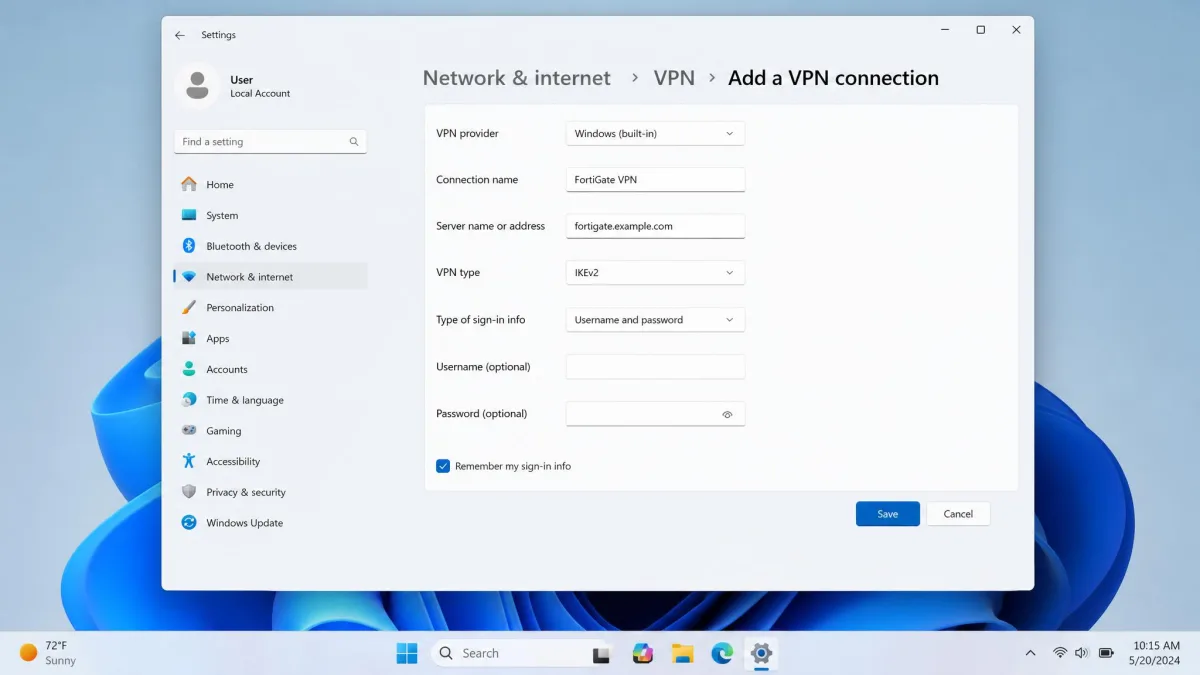Reveal password with the eye icon
This screenshot has height=675, width=1200.
[728, 414]
